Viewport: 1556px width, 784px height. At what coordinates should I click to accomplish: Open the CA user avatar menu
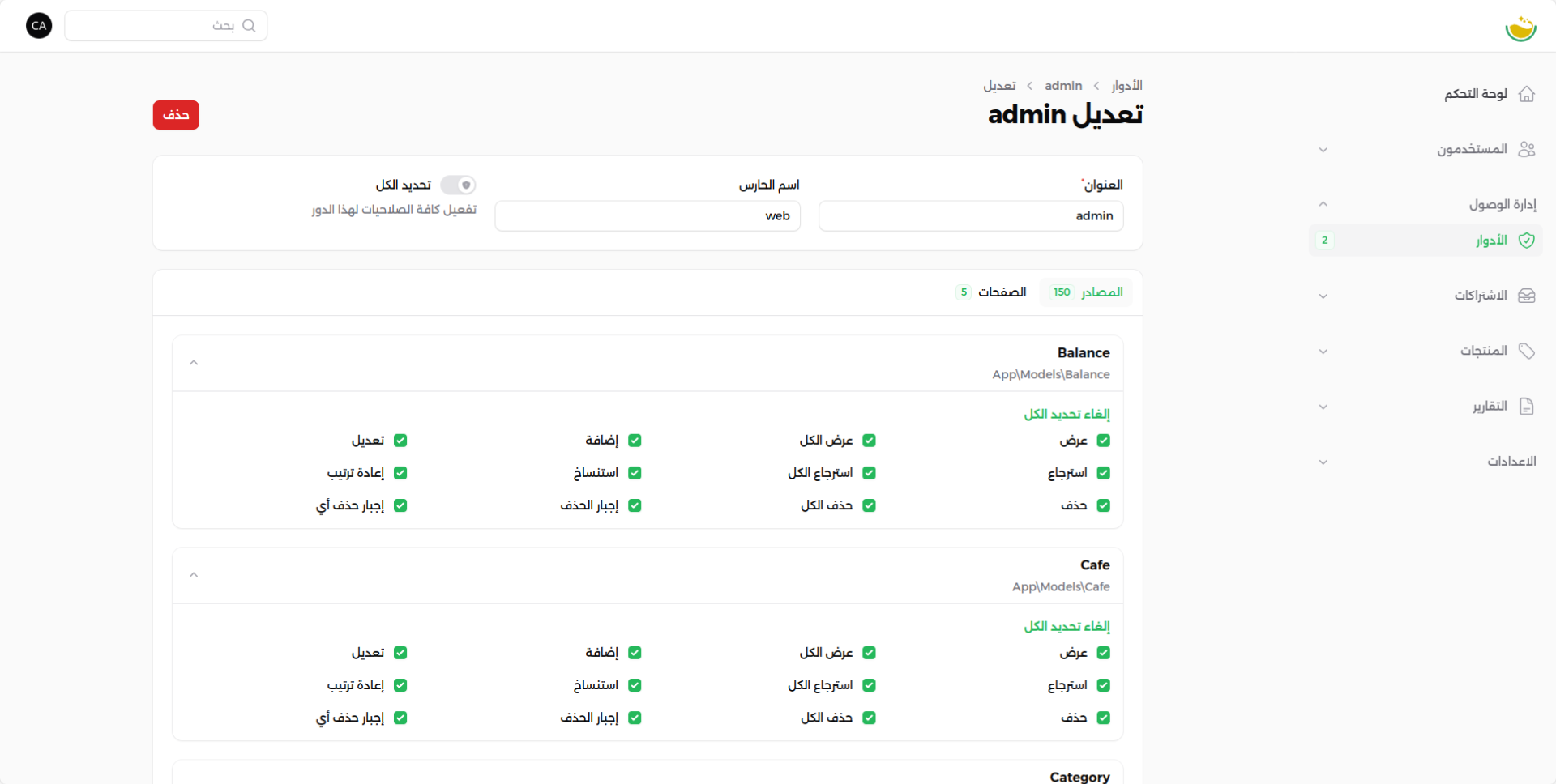pyautogui.click(x=39, y=26)
